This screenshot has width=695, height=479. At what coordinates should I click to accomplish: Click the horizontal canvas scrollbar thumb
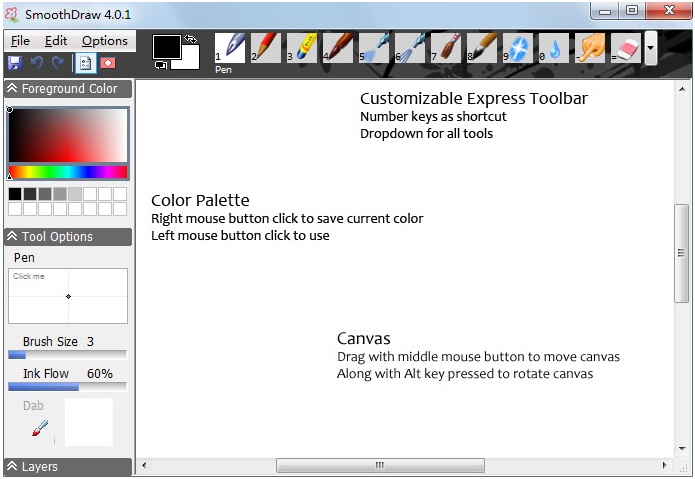379,465
